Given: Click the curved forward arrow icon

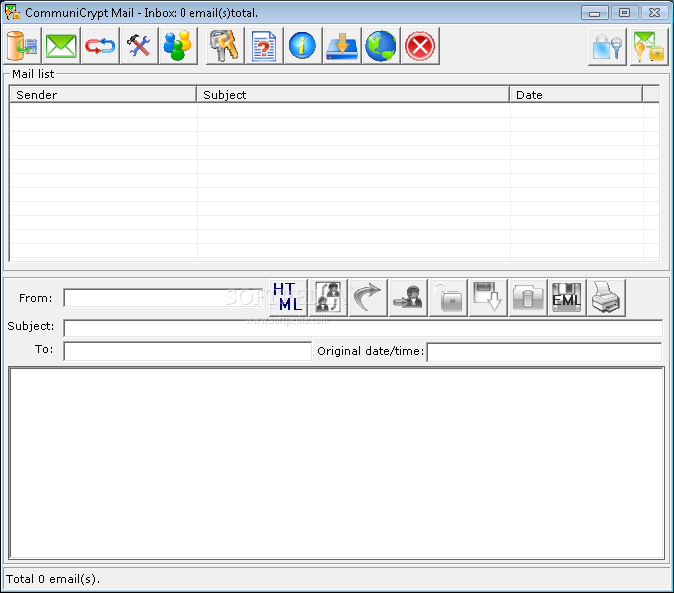Looking at the screenshot, I should click(368, 297).
